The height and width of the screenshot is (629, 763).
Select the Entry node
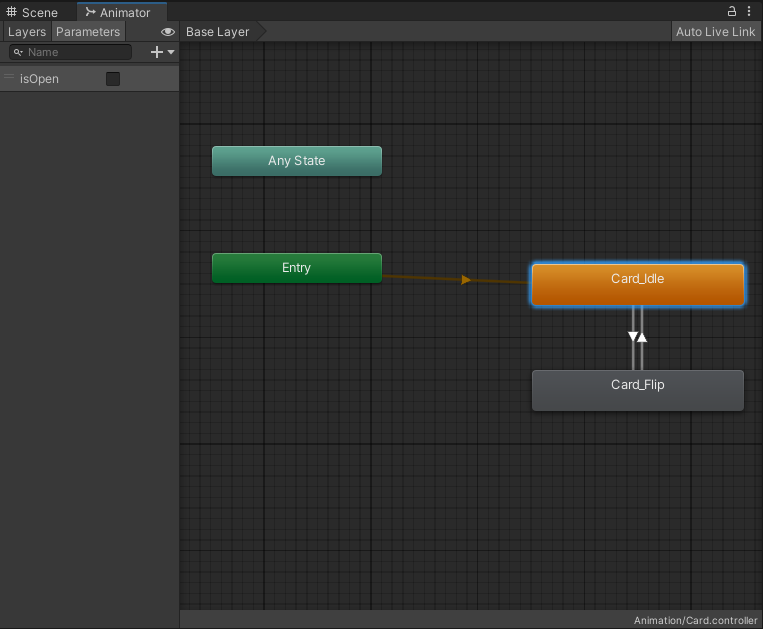pos(297,268)
